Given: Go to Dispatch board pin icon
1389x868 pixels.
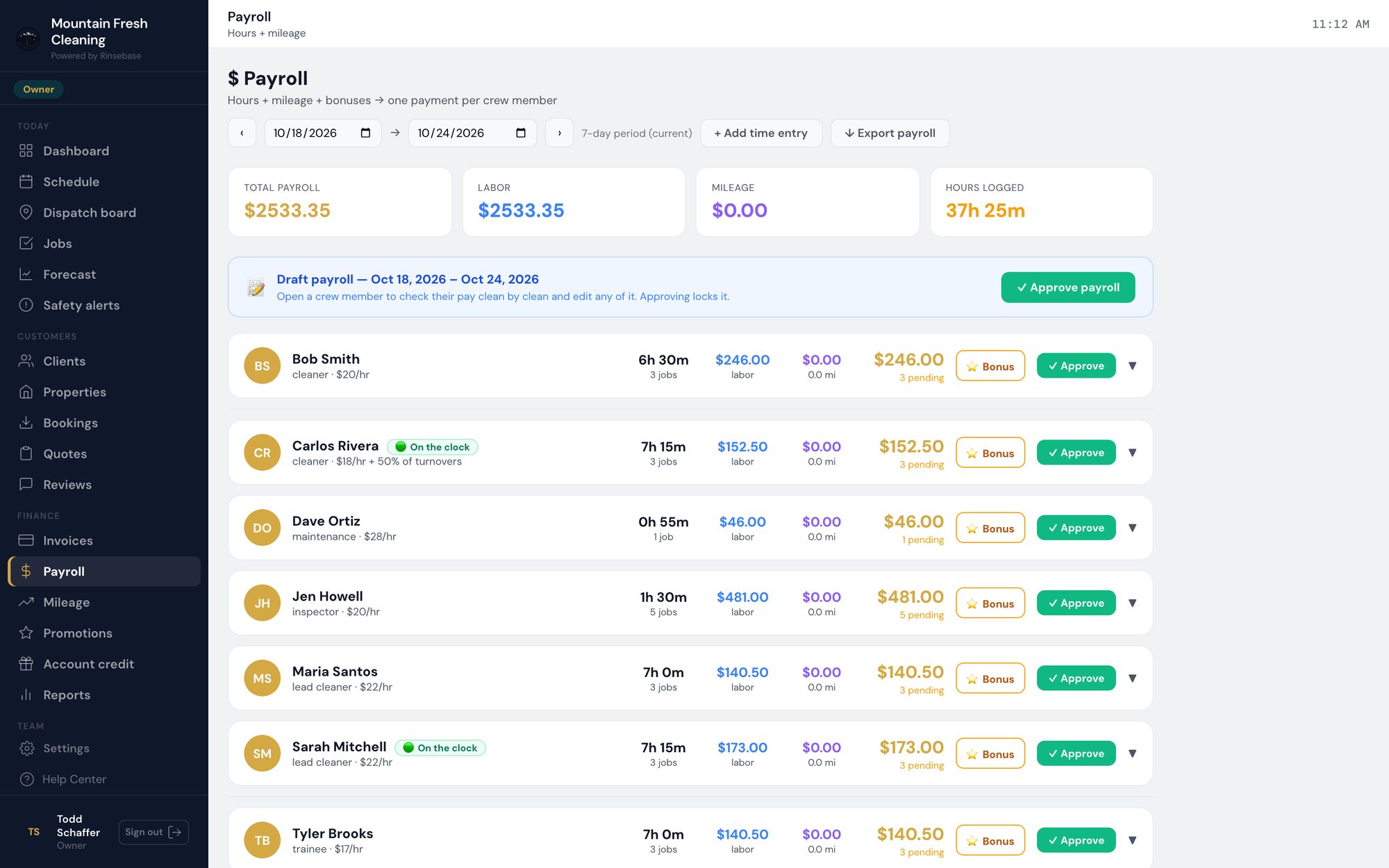Looking at the screenshot, I should pos(26,212).
